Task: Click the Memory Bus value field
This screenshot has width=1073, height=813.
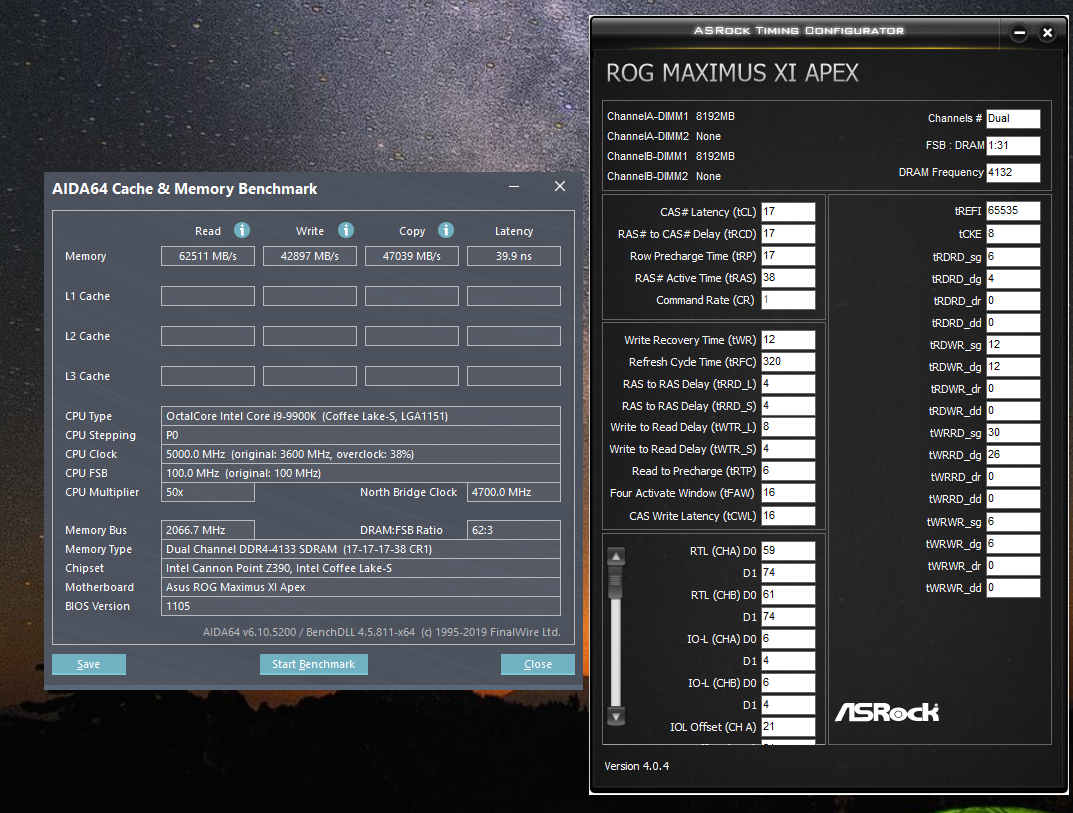Action: click(208, 530)
